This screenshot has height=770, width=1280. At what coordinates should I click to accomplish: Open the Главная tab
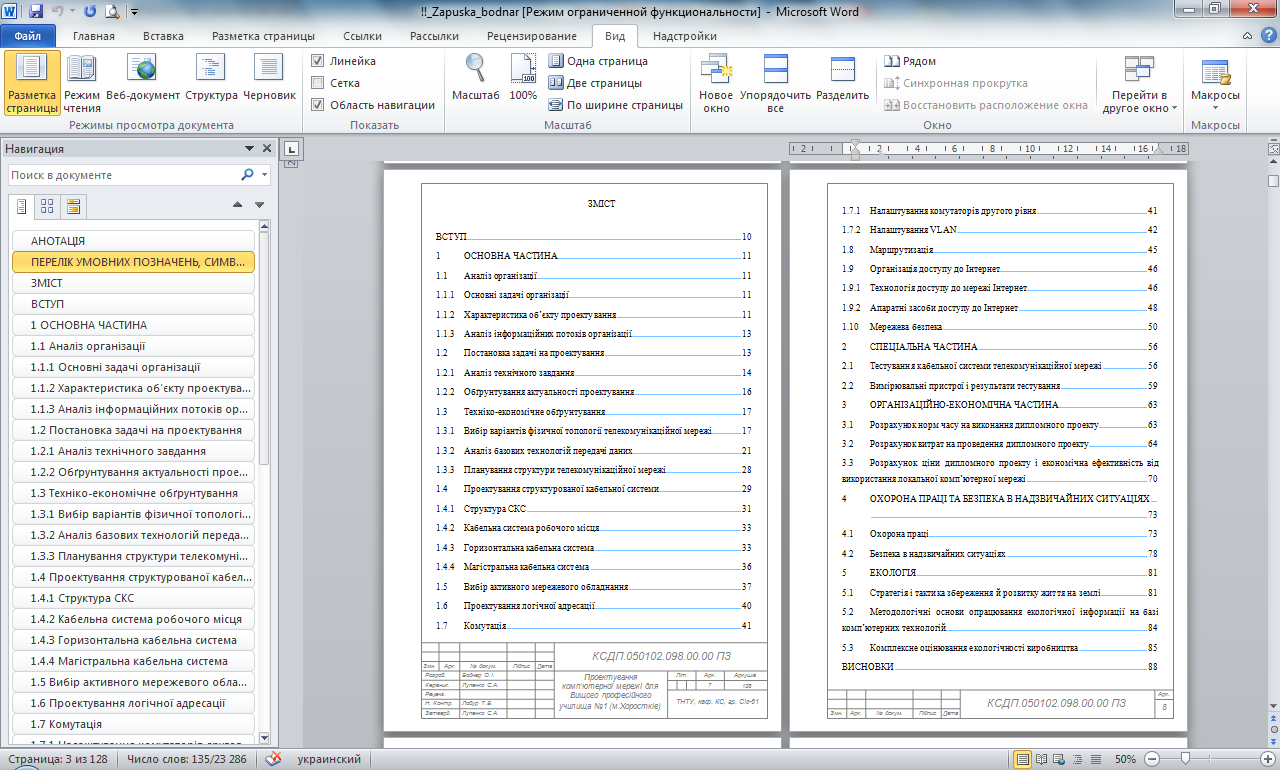click(x=94, y=36)
